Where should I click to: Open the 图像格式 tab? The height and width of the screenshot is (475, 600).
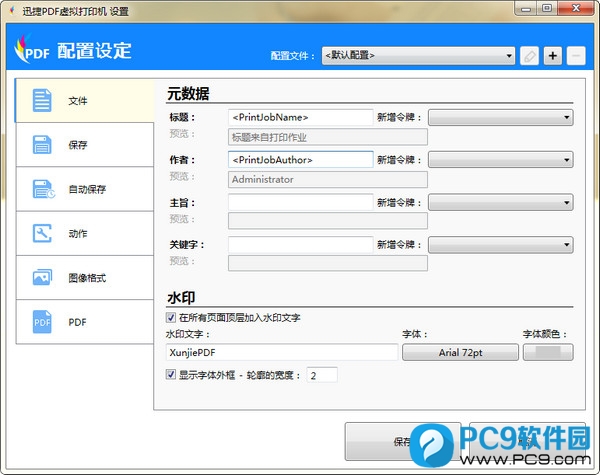pos(84,278)
